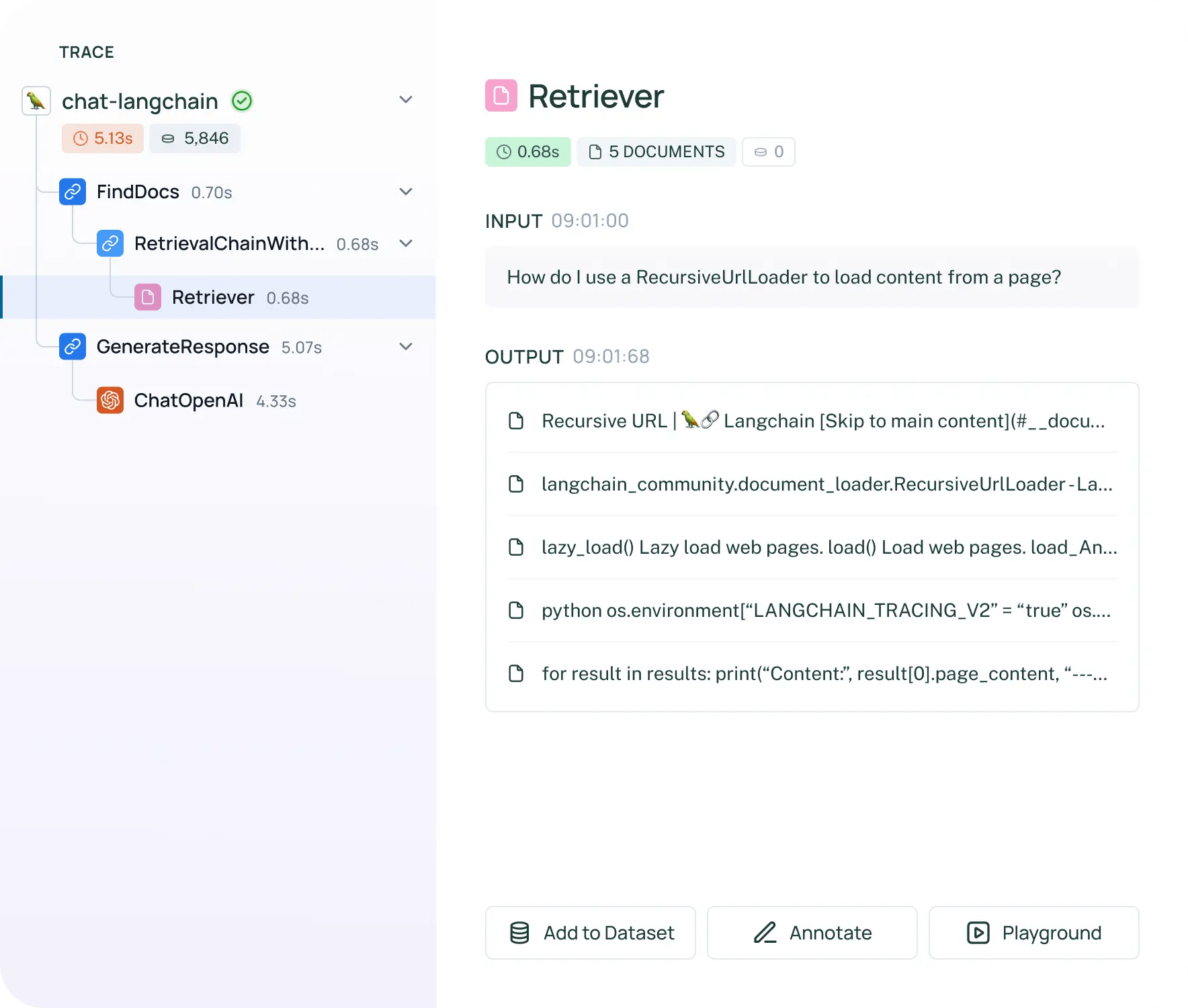This screenshot has height=1008, width=1188.
Task: Click the clock icon in 0.68s badge
Action: [504, 152]
